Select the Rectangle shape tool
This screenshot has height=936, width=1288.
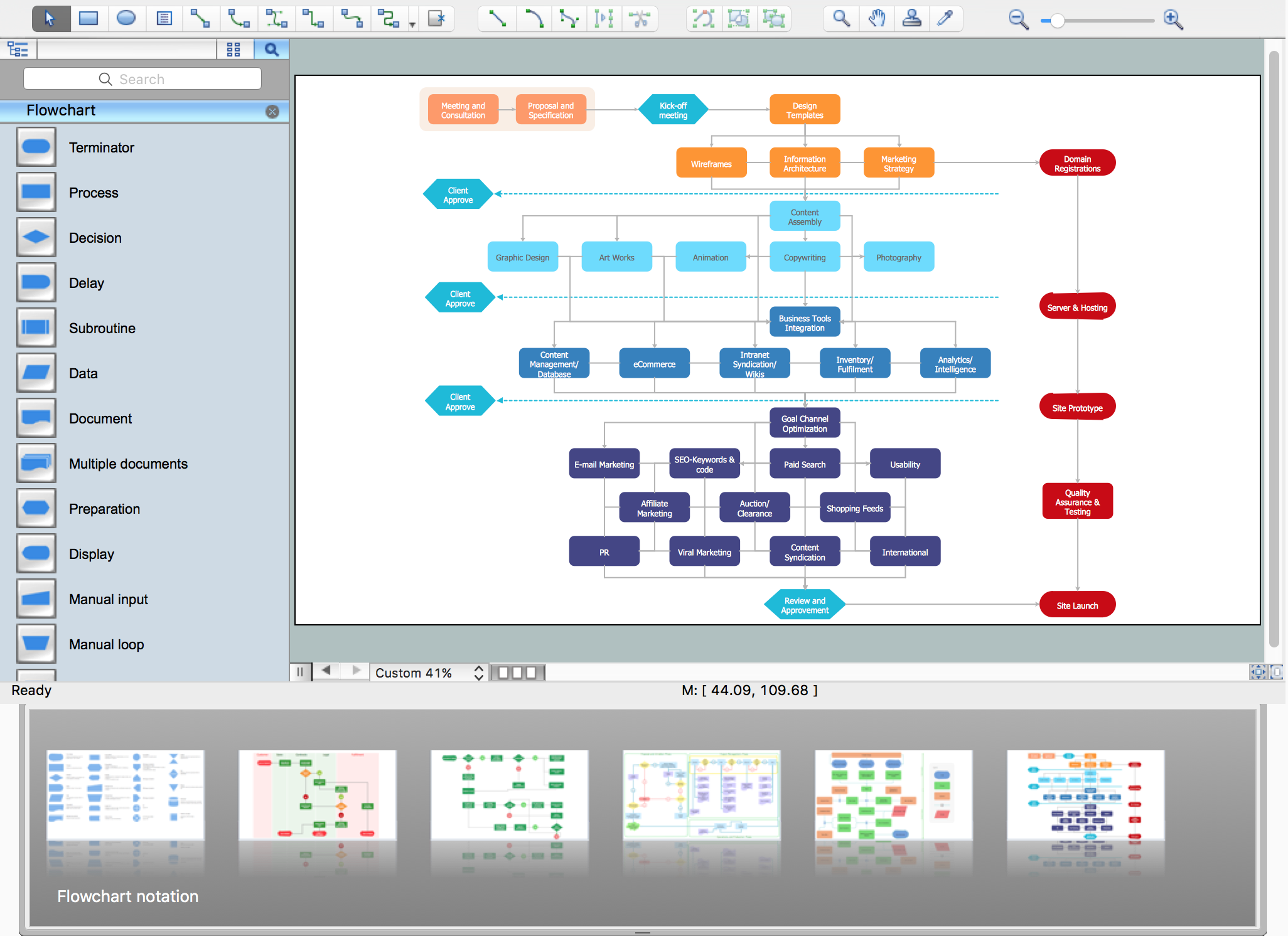(x=88, y=18)
